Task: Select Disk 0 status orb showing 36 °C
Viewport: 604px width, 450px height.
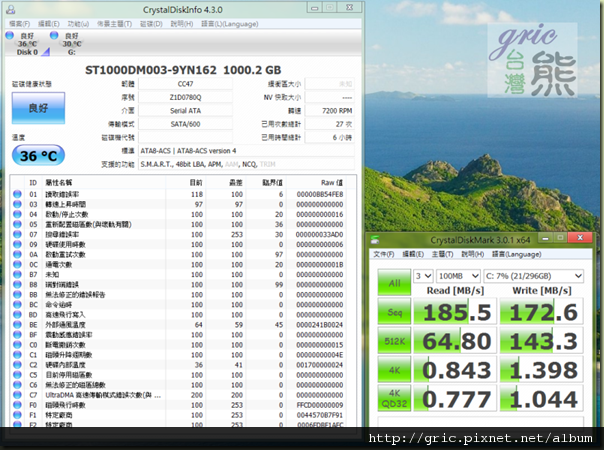Action: tap(9, 35)
